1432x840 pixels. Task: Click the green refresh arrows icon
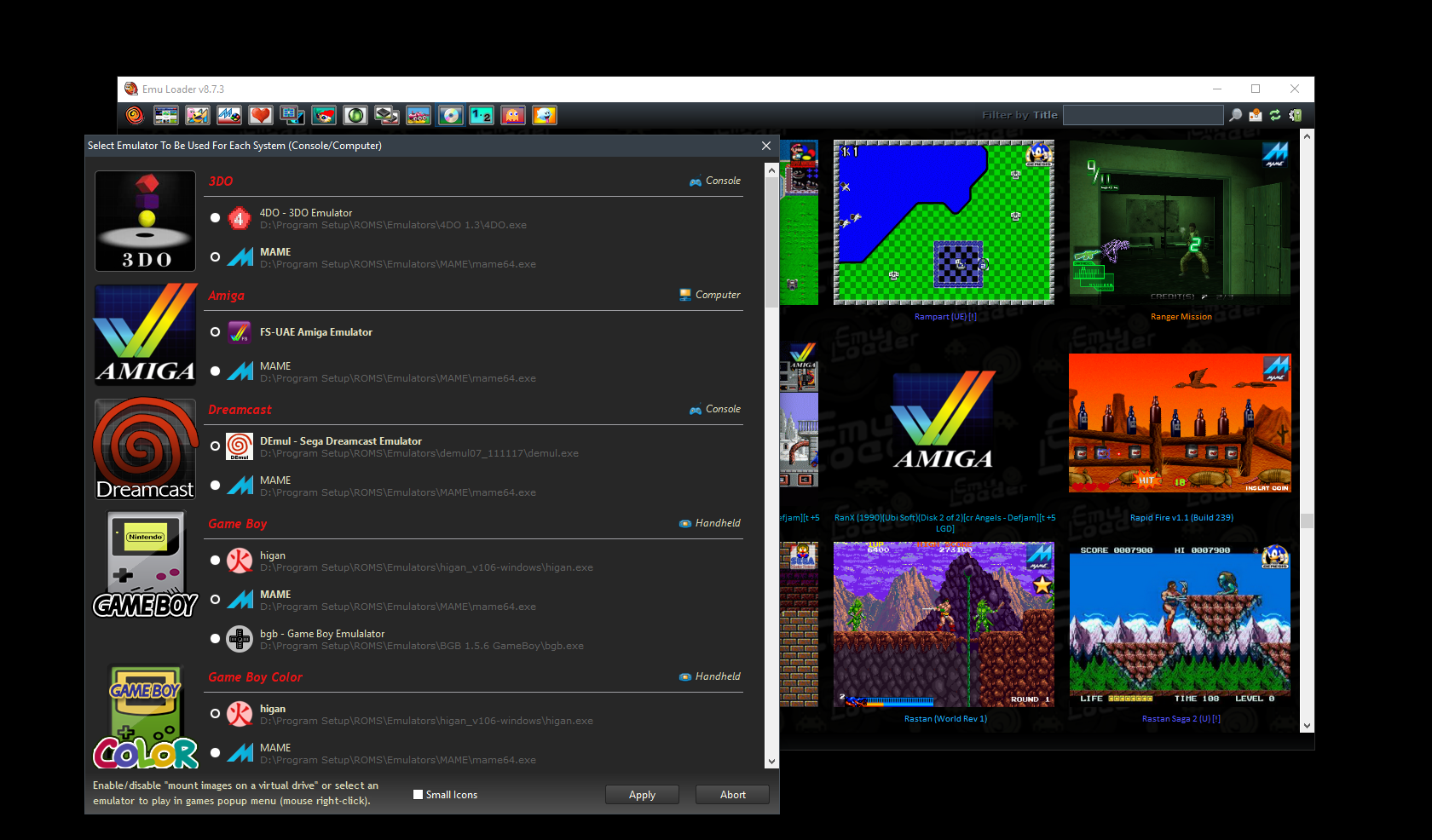[1275, 115]
